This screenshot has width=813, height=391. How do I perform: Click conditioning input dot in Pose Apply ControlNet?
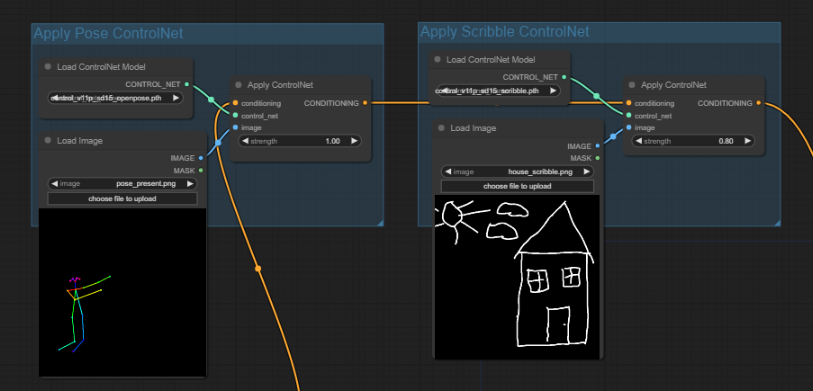[x=235, y=103]
